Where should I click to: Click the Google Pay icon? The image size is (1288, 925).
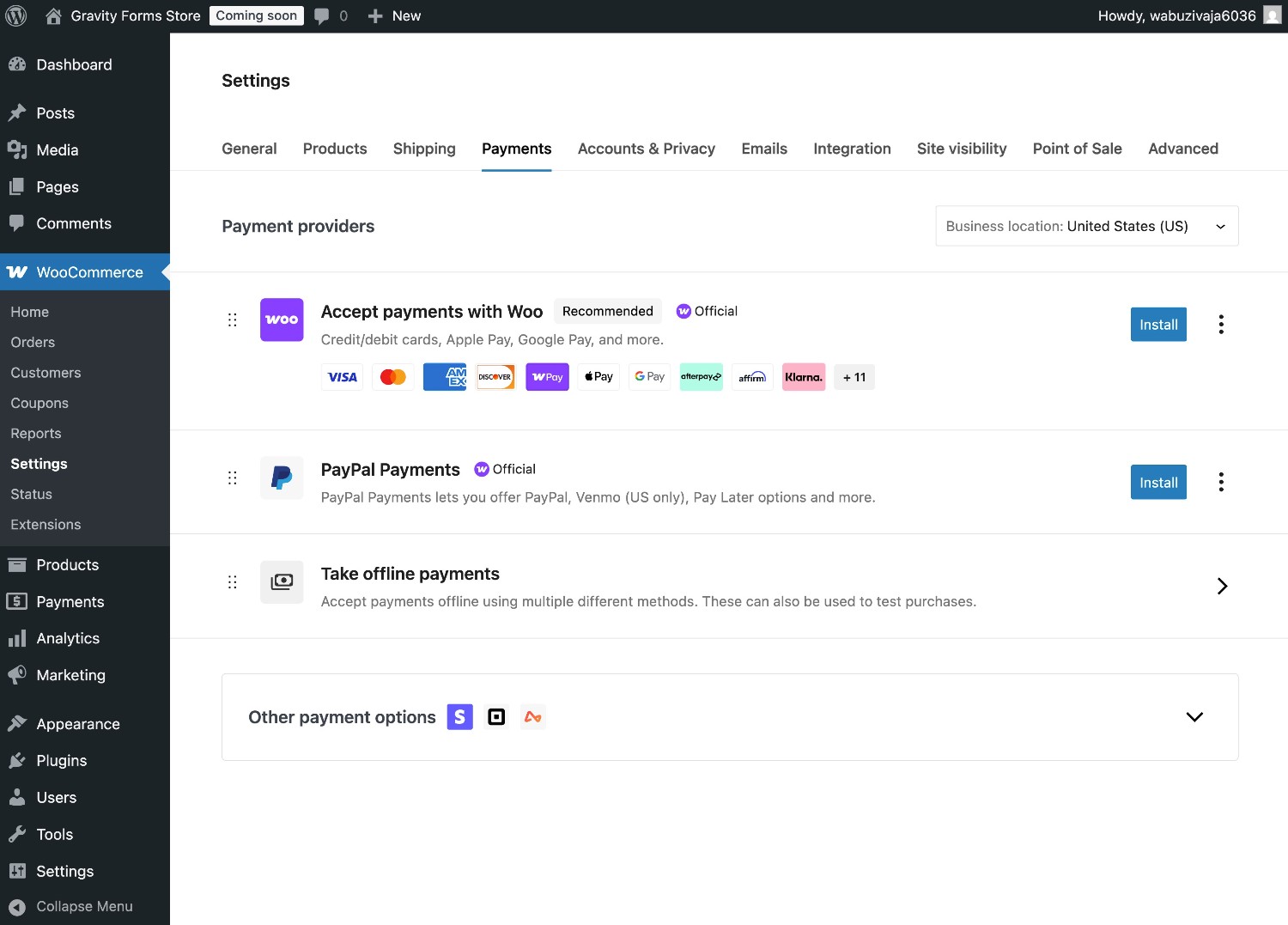650,377
